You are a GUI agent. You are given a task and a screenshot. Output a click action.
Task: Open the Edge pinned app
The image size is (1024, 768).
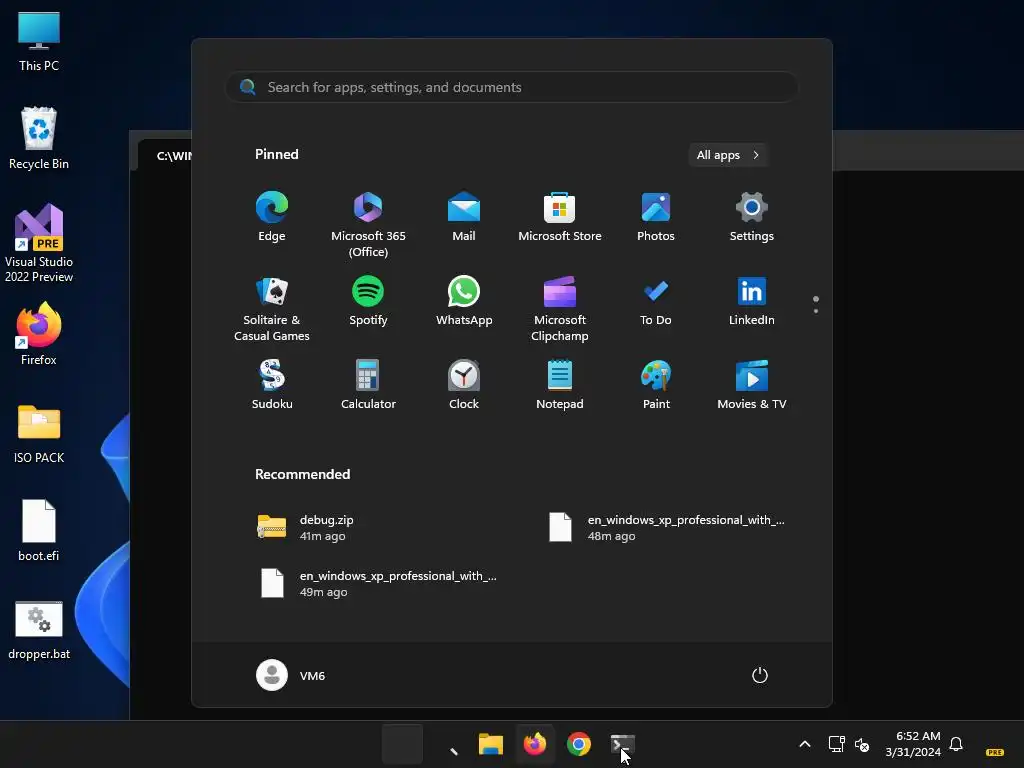pyautogui.click(x=272, y=217)
